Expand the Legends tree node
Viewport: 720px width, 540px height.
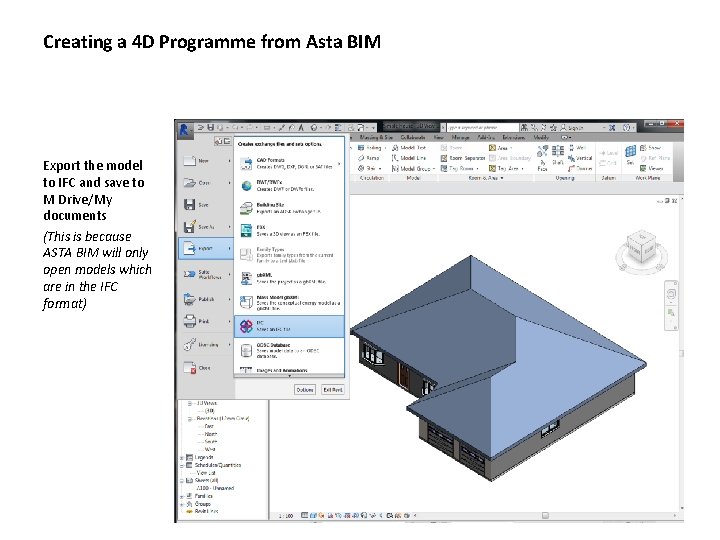point(181,457)
